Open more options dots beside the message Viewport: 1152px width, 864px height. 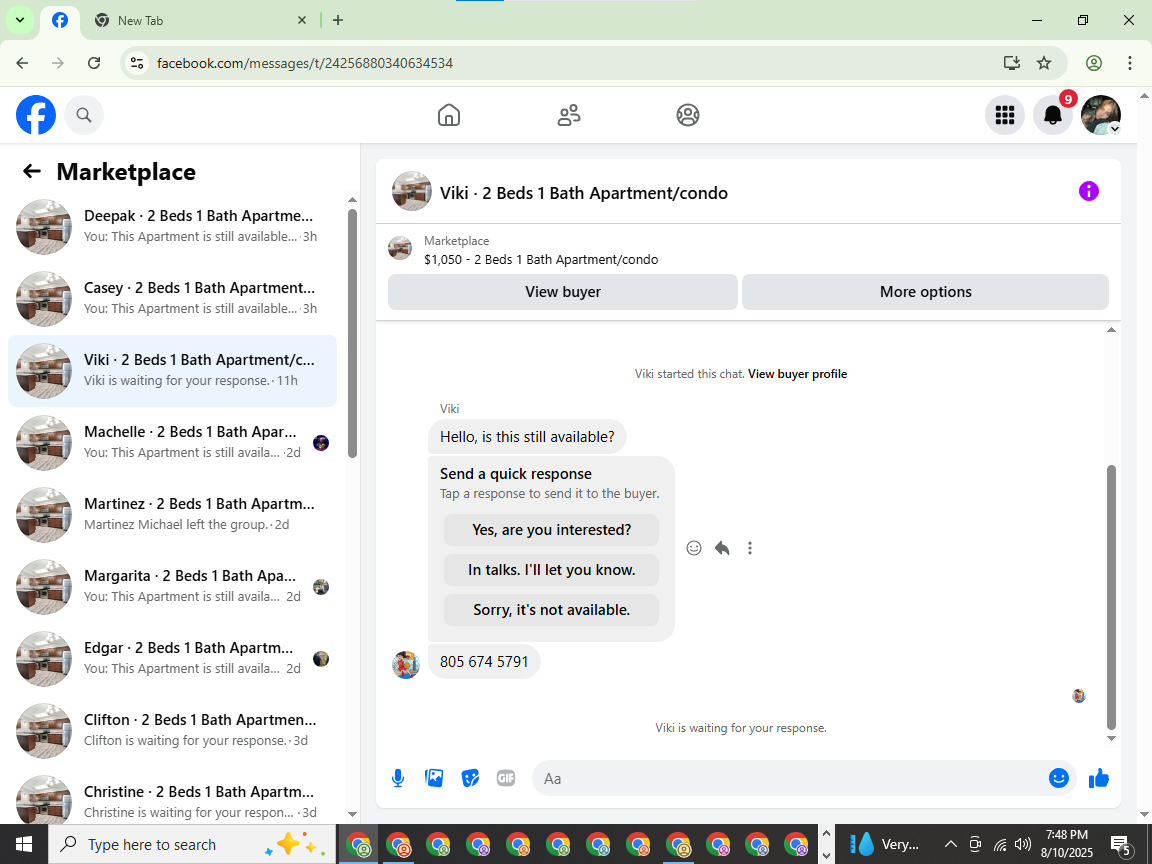[x=749, y=548]
